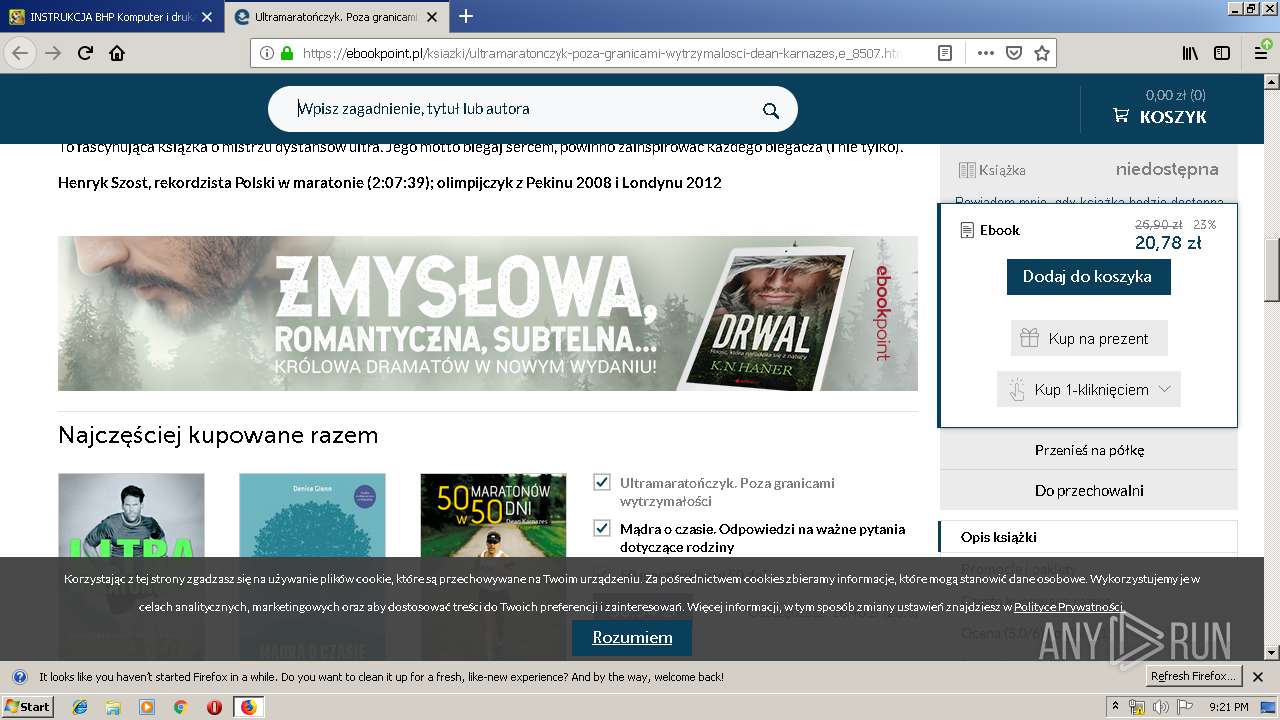1280x720 pixels.
Task: Open Firefox from the taskbar
Action: coord(248,707)
